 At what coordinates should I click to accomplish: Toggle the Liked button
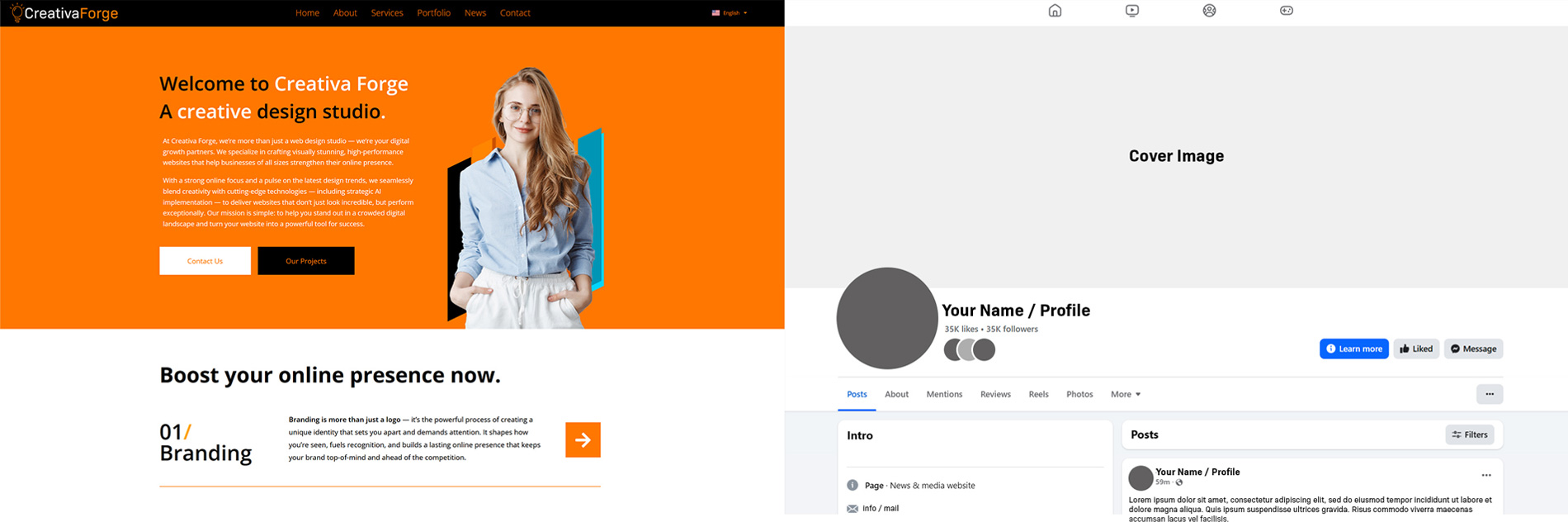(x=1416, y=349)
